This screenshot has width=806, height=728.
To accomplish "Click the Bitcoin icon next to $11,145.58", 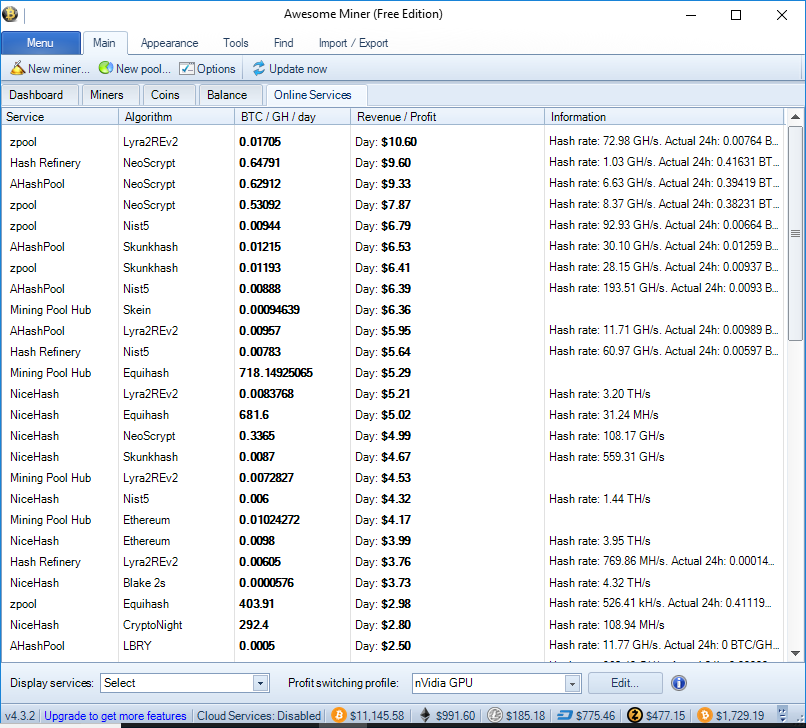I will [339, 715].
